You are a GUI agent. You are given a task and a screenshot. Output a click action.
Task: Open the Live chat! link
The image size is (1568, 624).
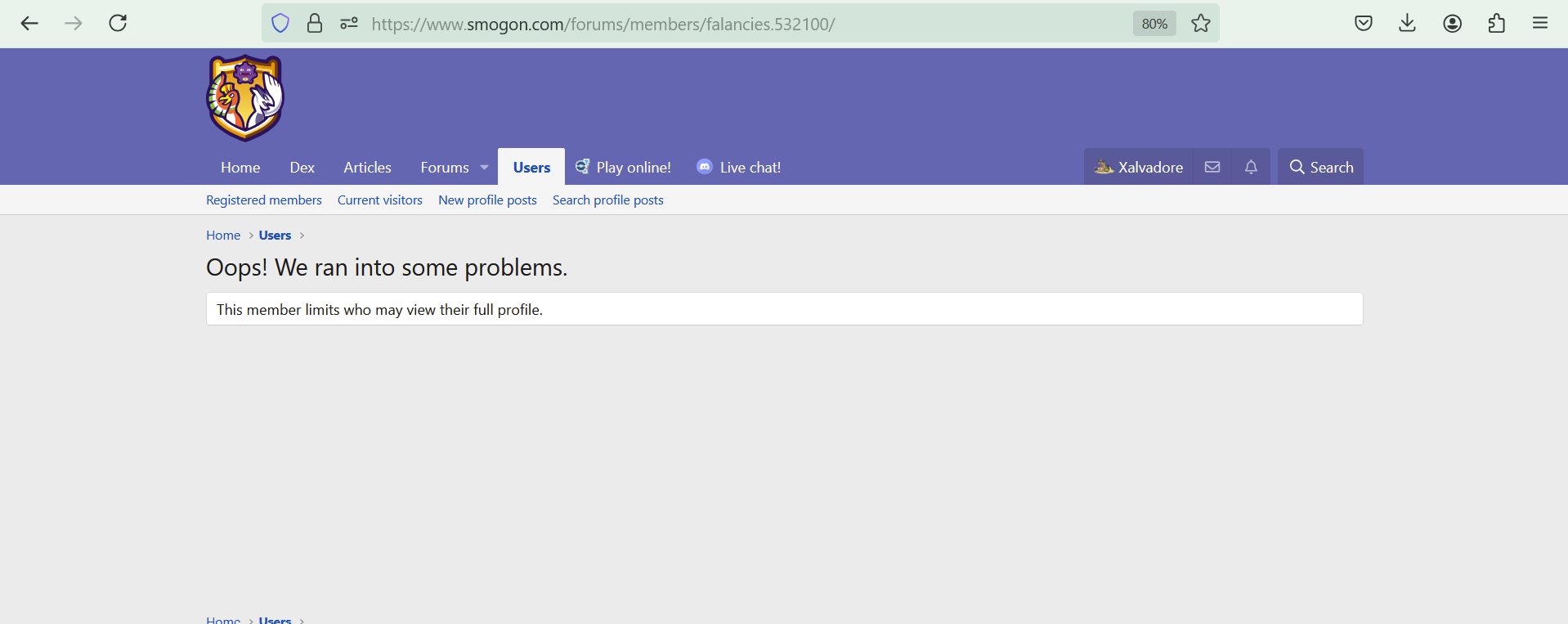click(750, 167)
